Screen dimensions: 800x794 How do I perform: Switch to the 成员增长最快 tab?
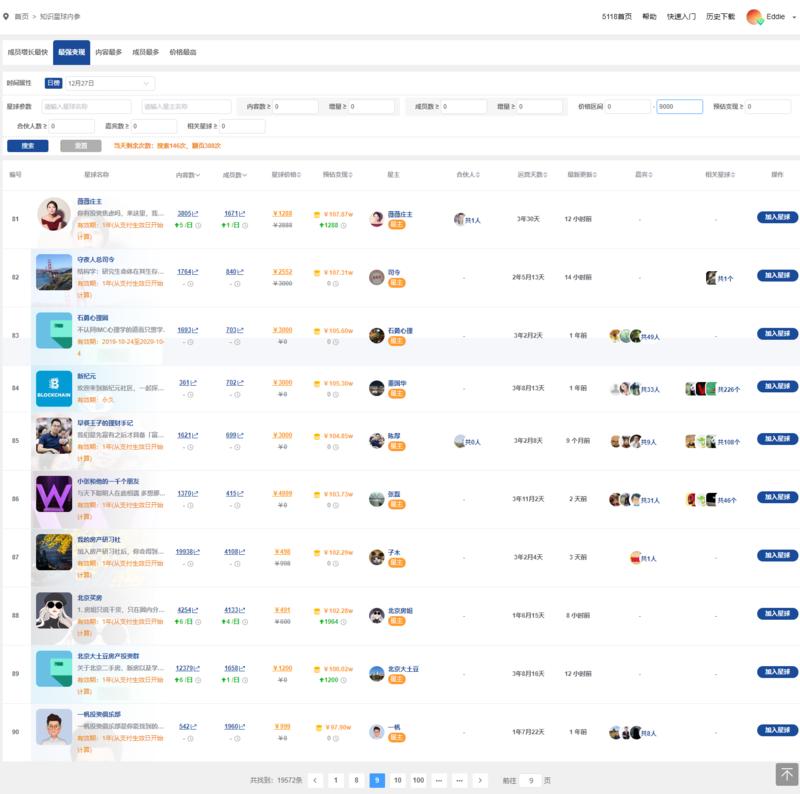click(27, 52)
